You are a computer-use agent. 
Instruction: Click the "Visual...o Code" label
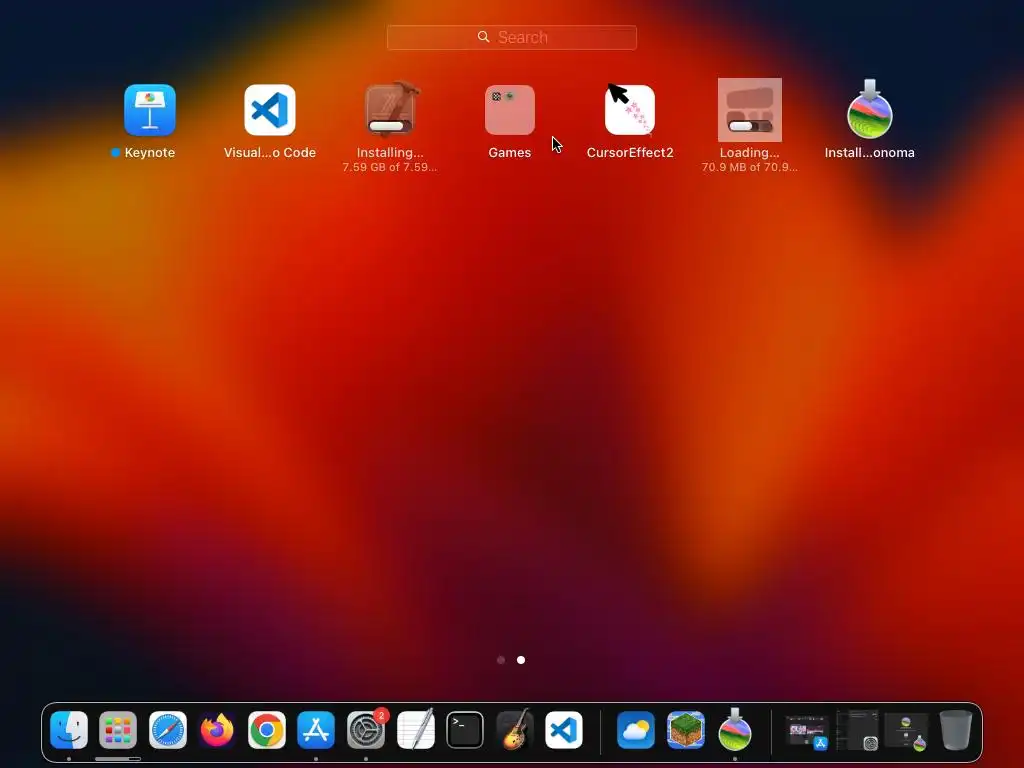pyautogui.click(x=270, y=152)
